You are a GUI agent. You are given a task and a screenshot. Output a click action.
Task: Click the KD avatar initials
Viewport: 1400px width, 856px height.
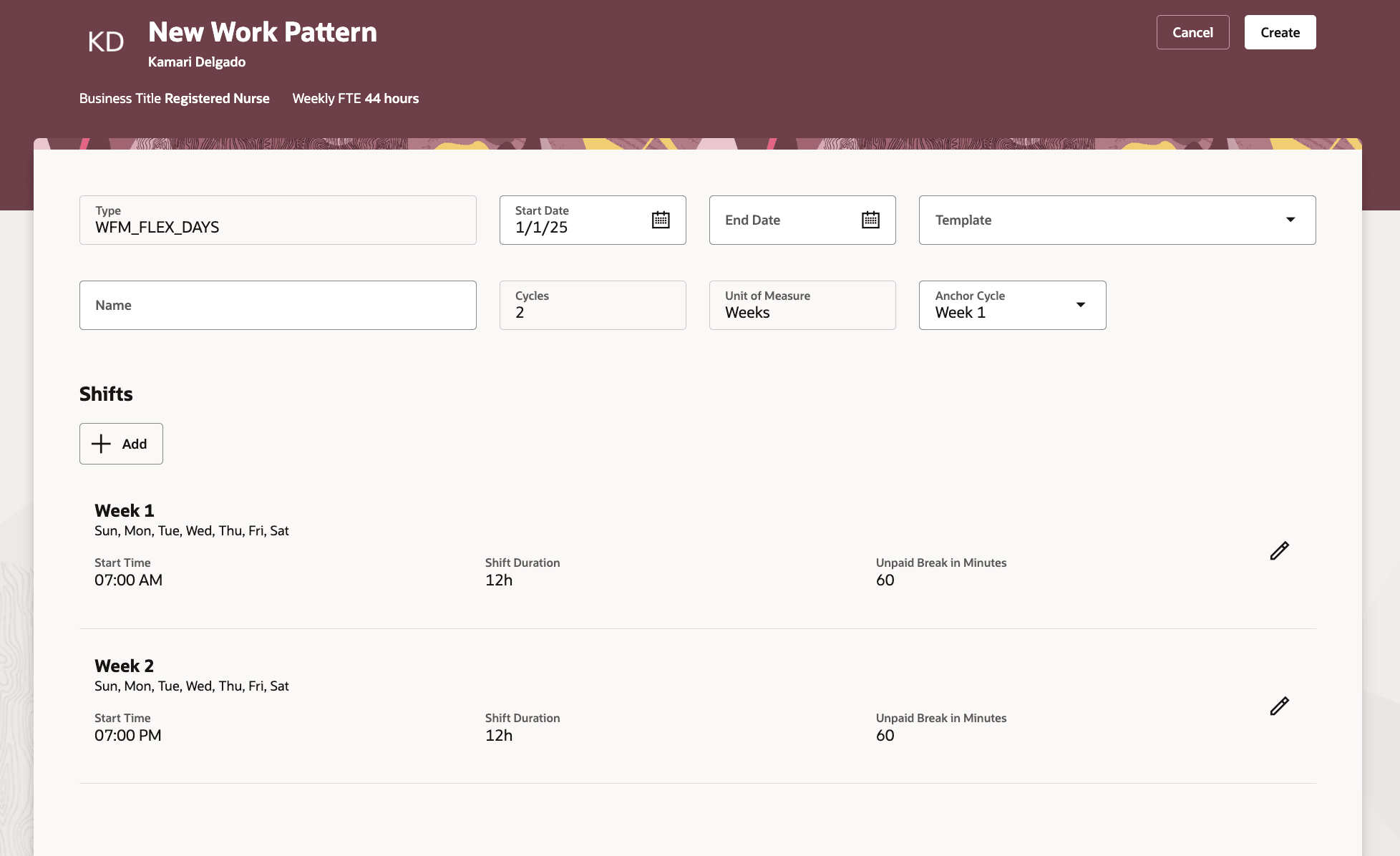pyautogui.click(x=106, y=42)
